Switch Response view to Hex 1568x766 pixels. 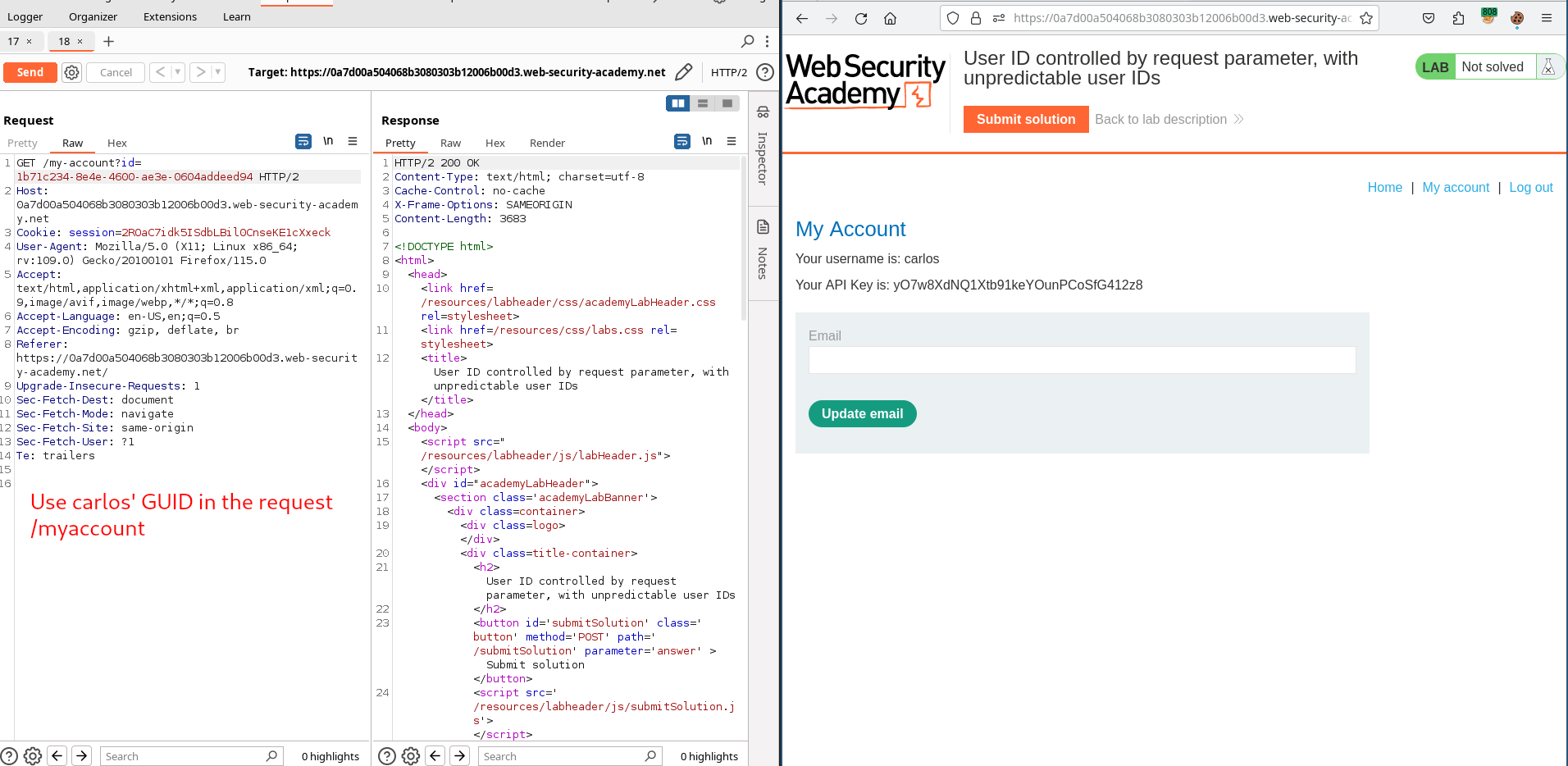click(495, 143)
